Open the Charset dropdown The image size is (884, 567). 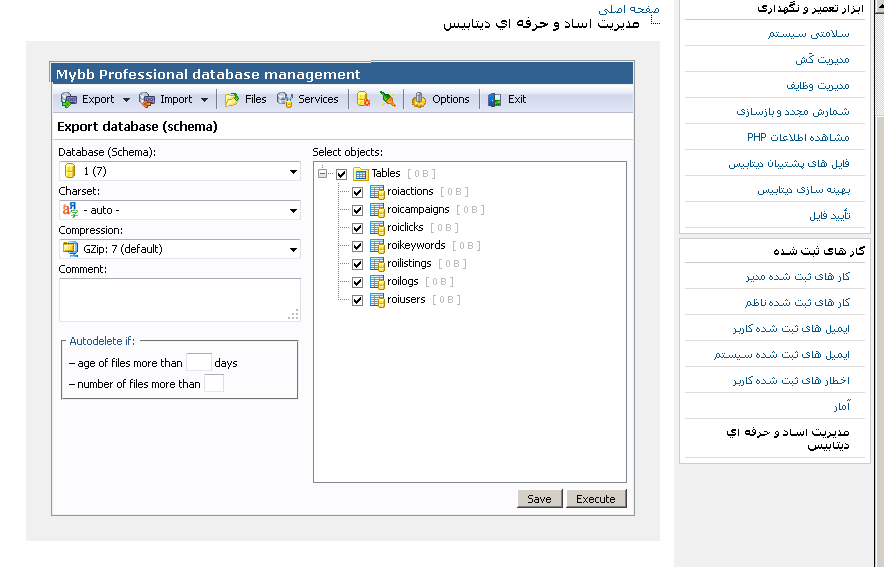click(179, 211)
